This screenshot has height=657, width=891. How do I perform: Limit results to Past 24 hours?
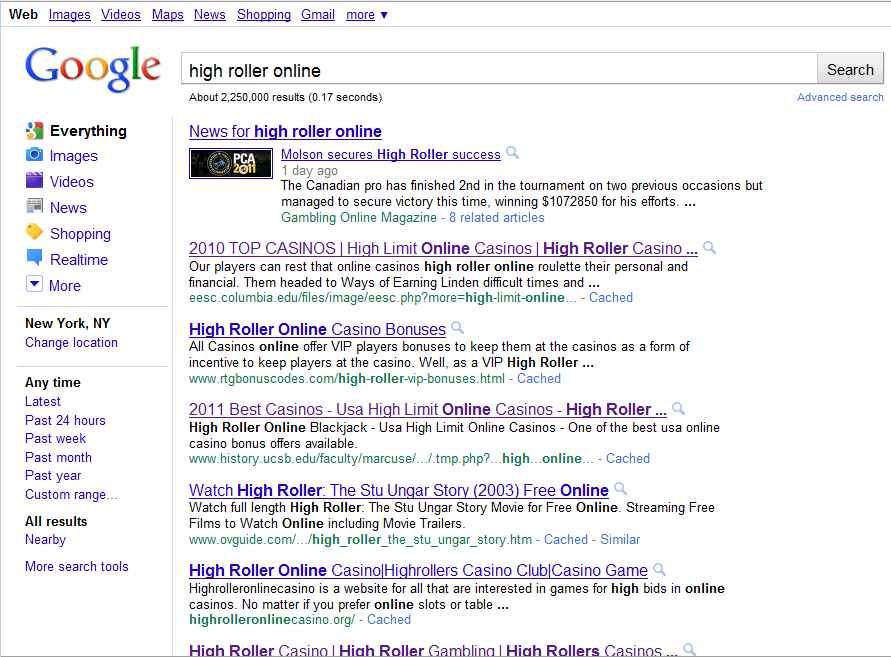(65, 421)
